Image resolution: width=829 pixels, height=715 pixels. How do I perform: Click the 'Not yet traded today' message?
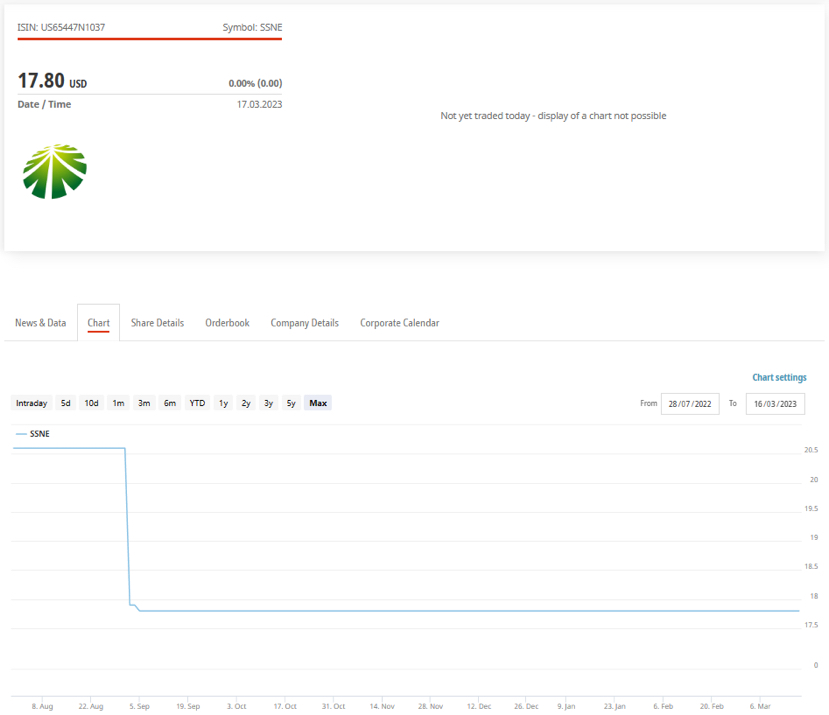553,116
